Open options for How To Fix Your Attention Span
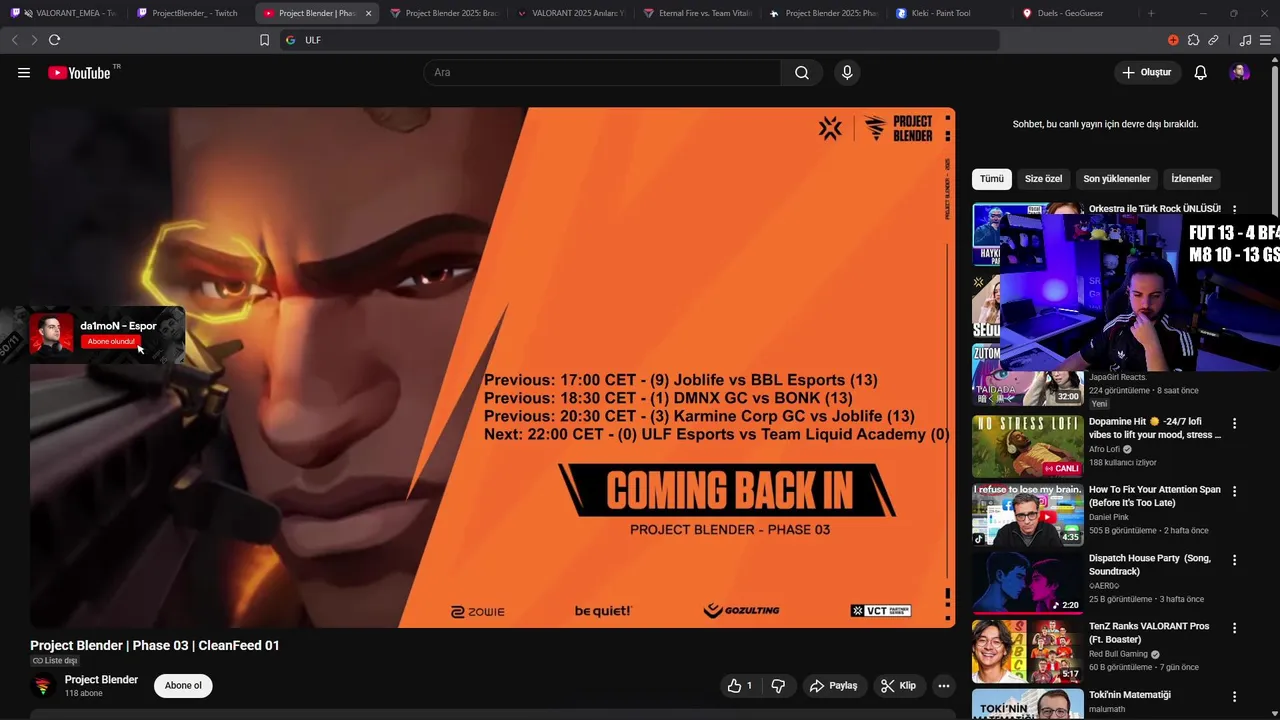 tap(1234, 492)
